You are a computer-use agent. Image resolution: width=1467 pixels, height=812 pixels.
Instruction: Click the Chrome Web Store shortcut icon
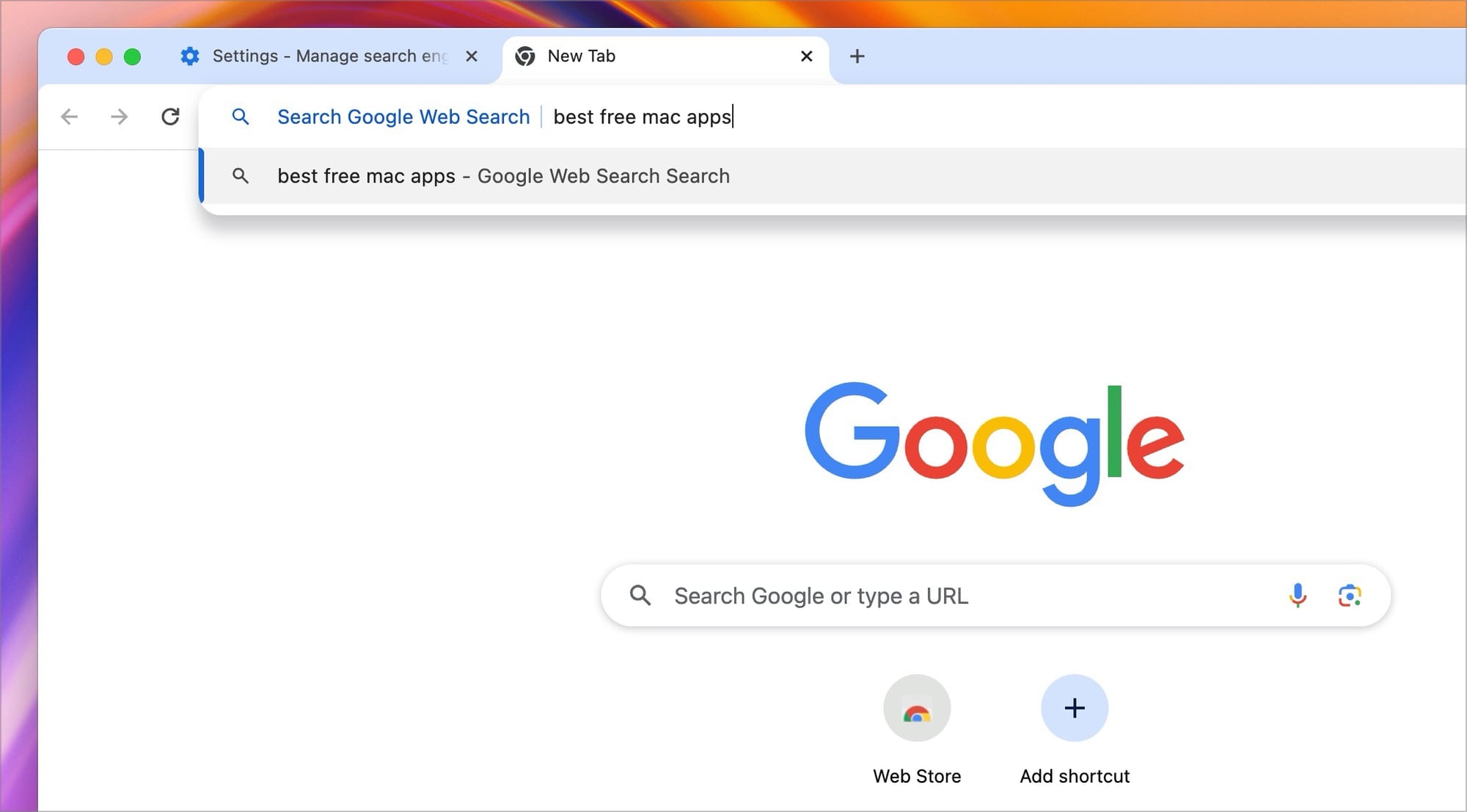[x=915, y=708]
